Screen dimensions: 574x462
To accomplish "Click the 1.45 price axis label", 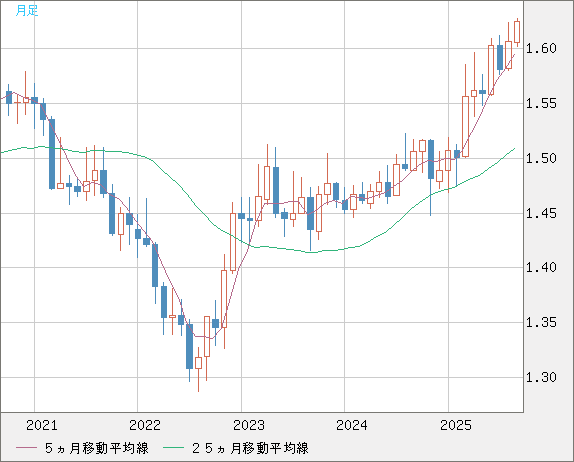I will coord(541,213).
